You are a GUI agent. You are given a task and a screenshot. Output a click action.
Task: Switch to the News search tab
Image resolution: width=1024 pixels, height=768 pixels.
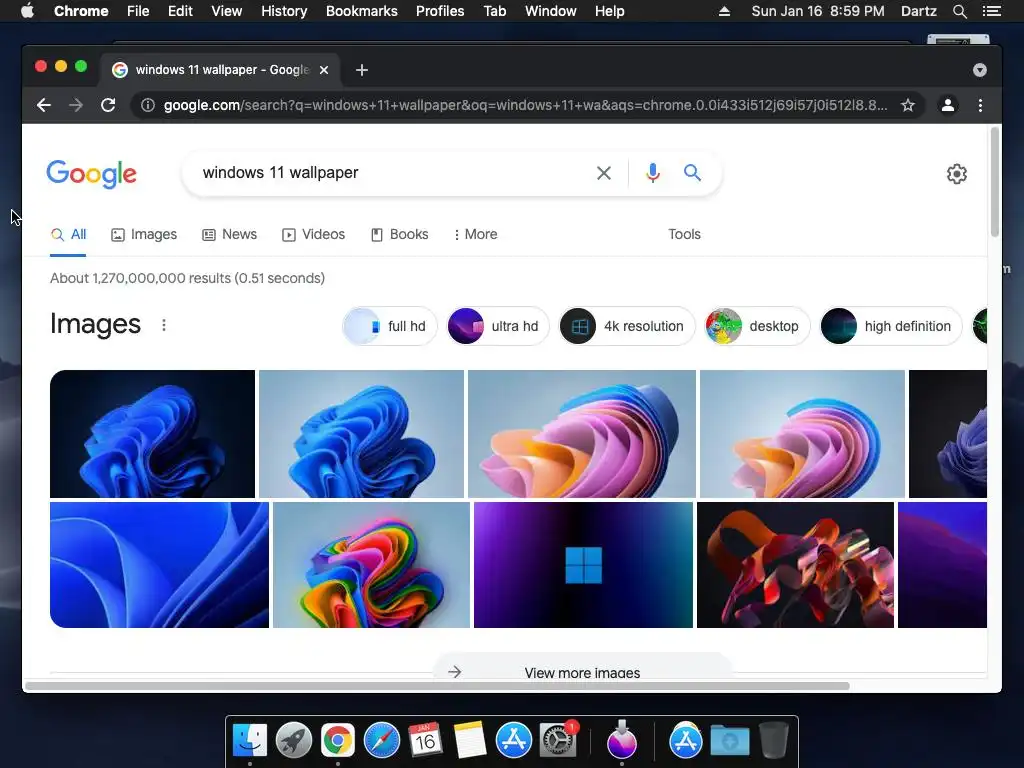click(230, 234)
